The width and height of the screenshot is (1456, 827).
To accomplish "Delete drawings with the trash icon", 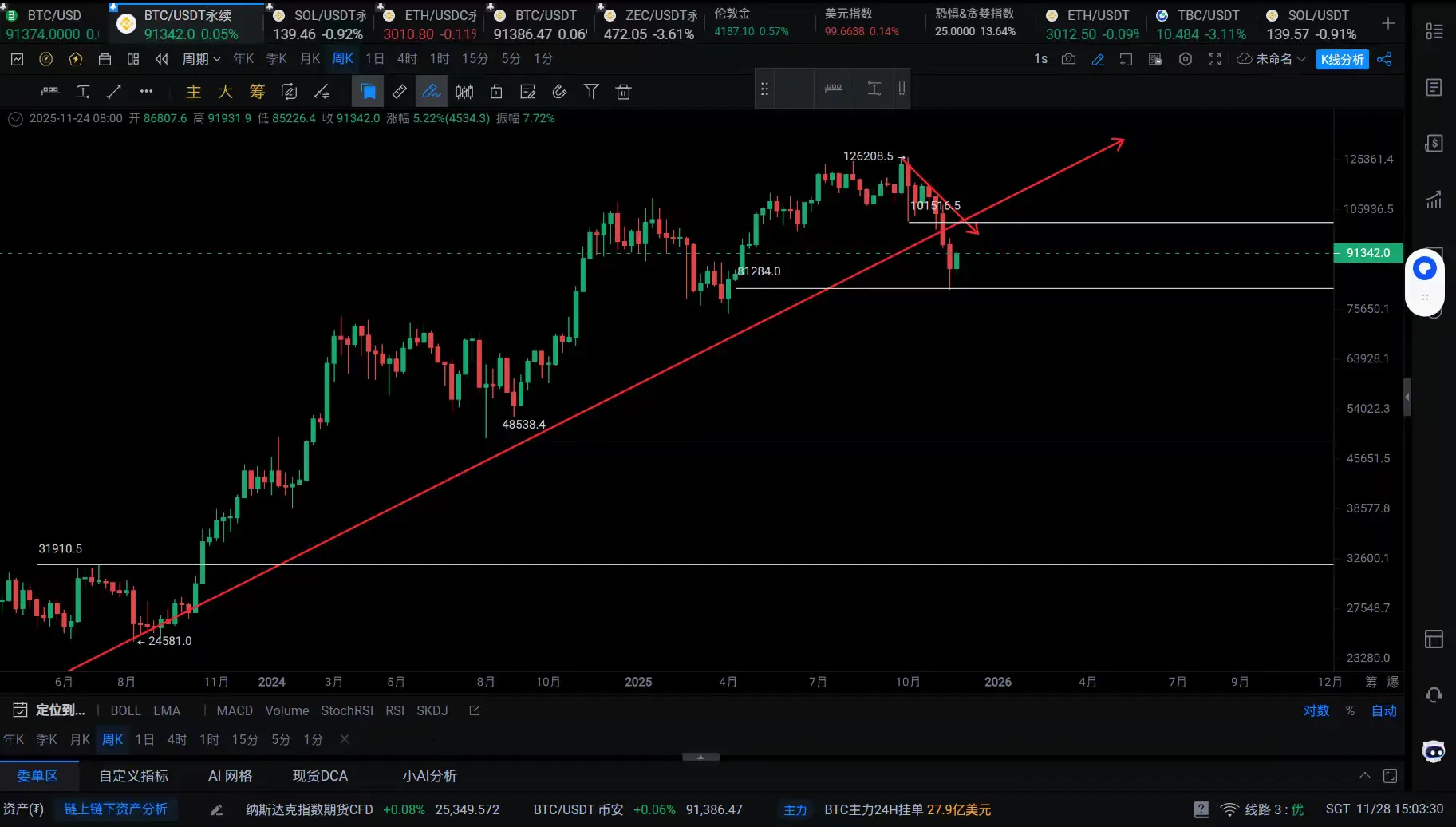I will point(624,92).
